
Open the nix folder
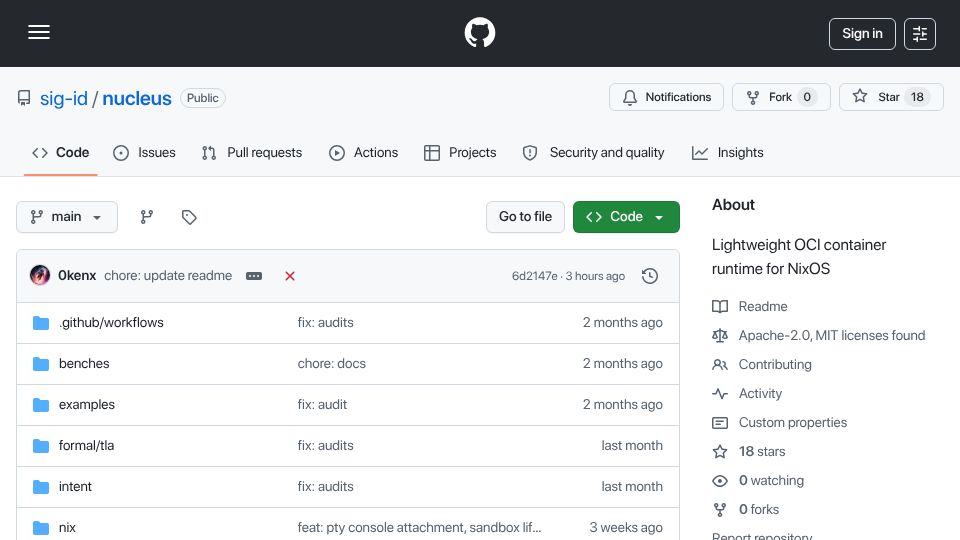[67, 528]
